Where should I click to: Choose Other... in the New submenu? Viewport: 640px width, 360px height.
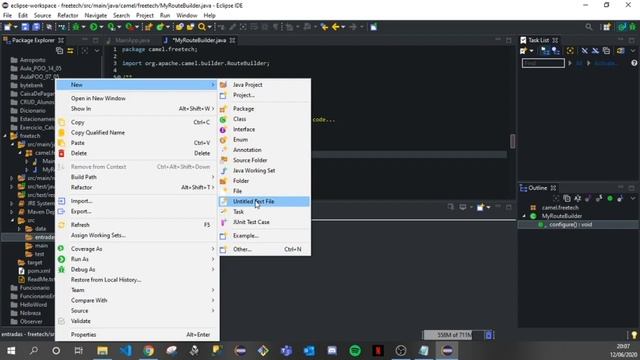[x=264, y=249]
